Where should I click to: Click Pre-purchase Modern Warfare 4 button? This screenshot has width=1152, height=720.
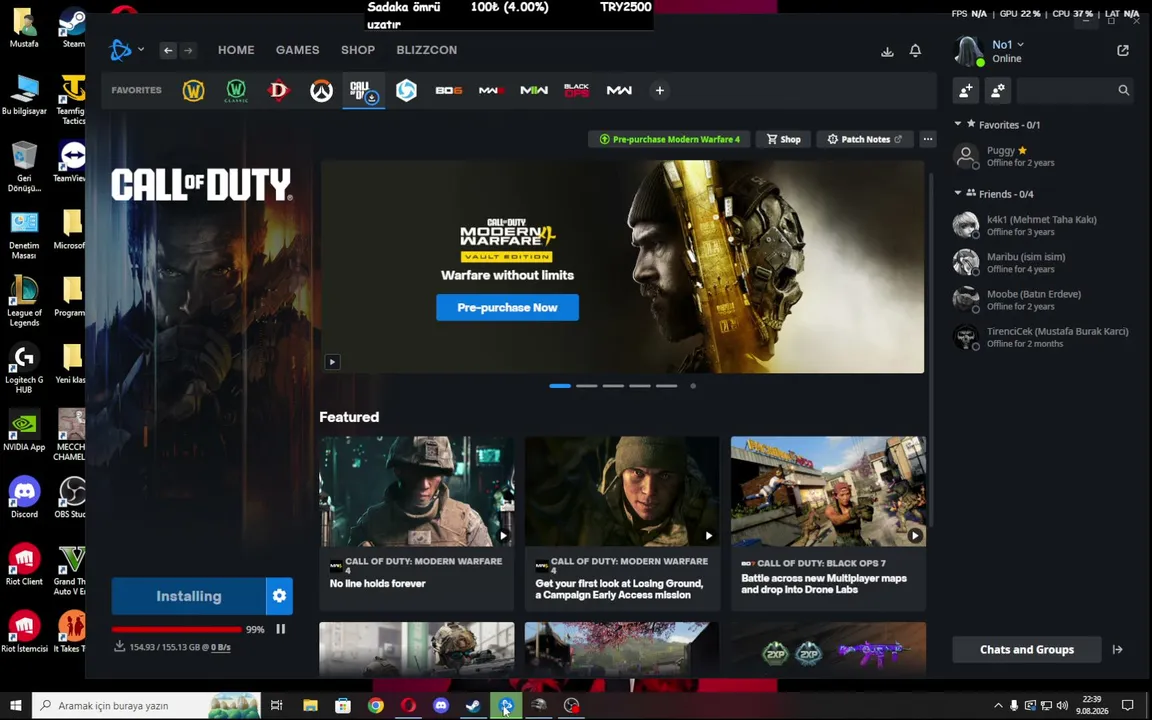[669, 139]
